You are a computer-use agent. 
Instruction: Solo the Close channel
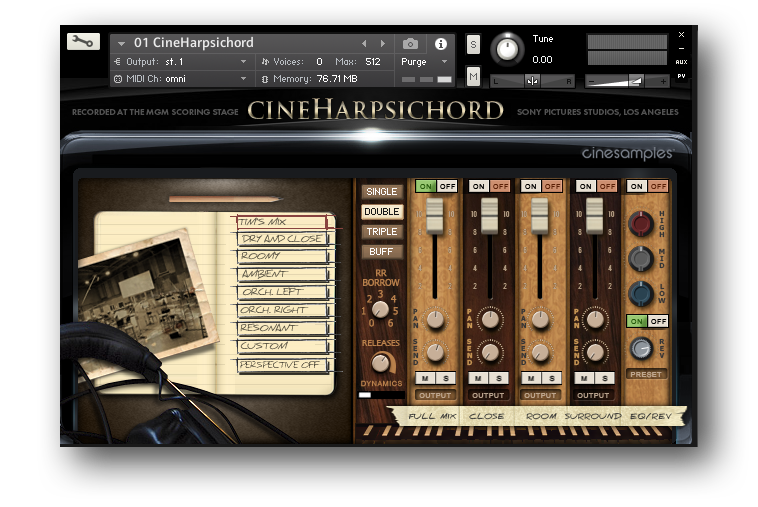(x=499, y=378)
